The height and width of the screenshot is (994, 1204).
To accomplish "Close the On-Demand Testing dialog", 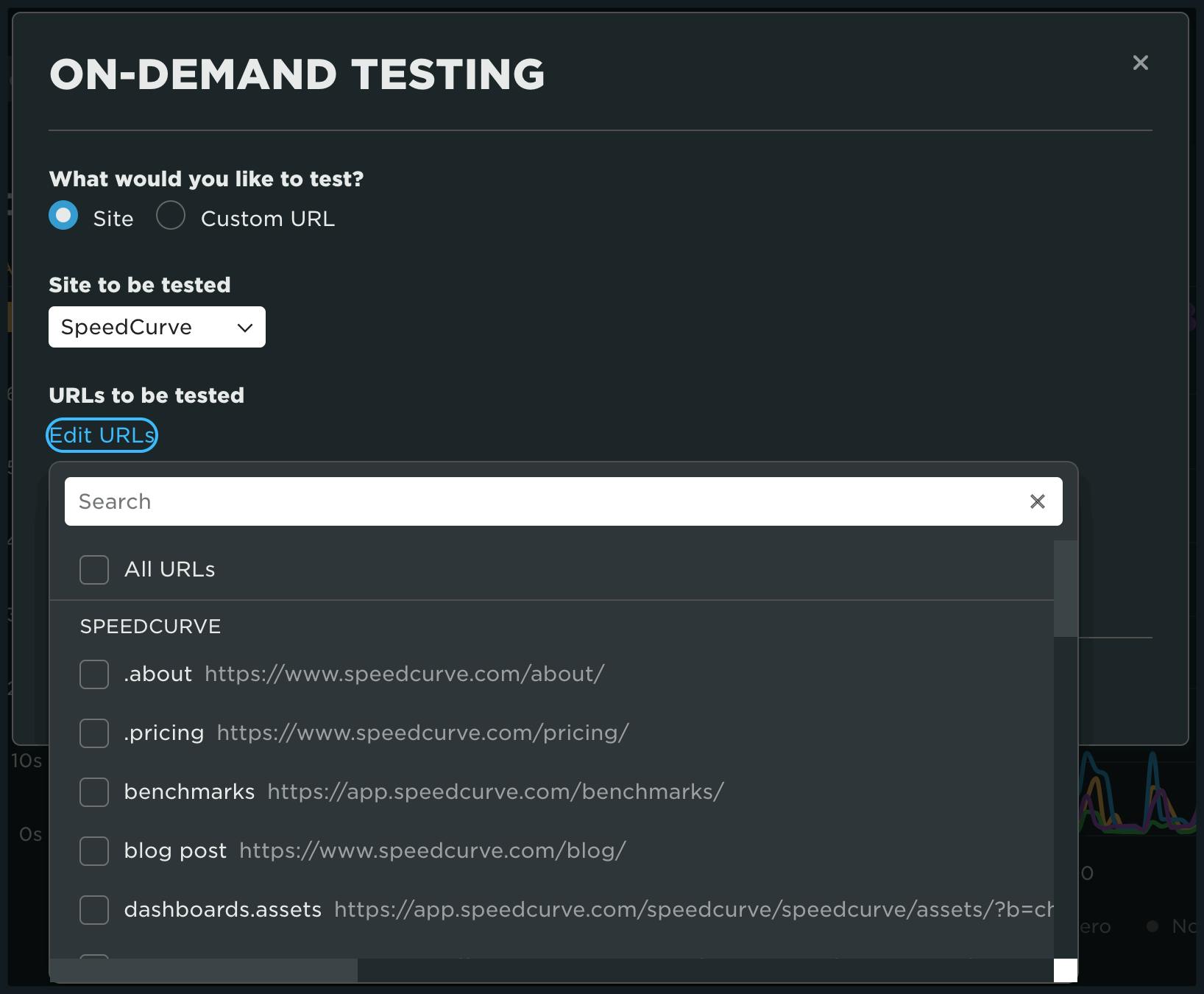I will coord(1141,63).
